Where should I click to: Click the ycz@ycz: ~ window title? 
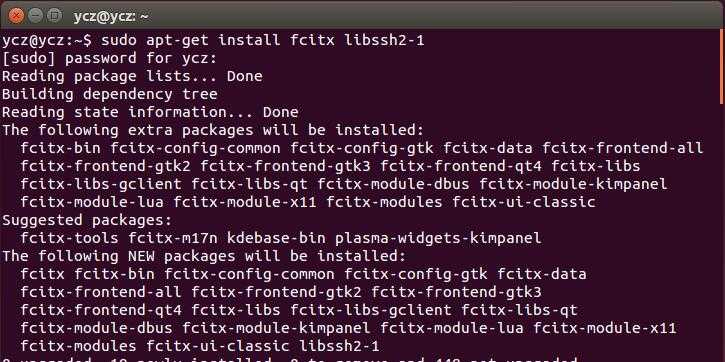[x=111, y=17]
